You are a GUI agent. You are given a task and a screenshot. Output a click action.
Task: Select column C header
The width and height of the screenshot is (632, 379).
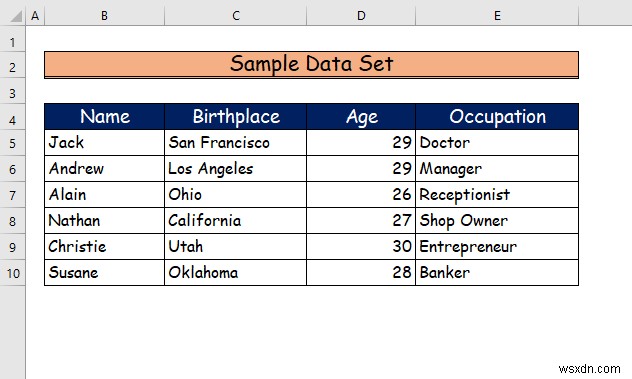click(x=235, y=16)
